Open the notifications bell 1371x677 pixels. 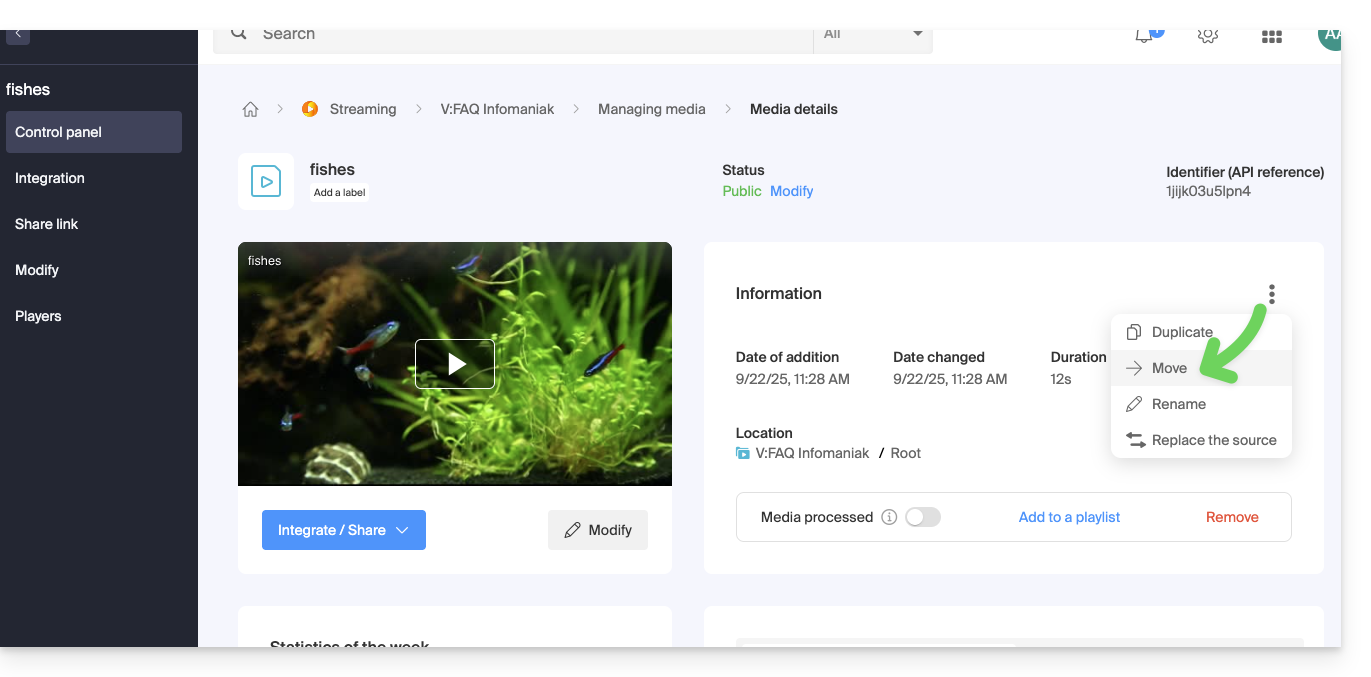pos(1144,36)
